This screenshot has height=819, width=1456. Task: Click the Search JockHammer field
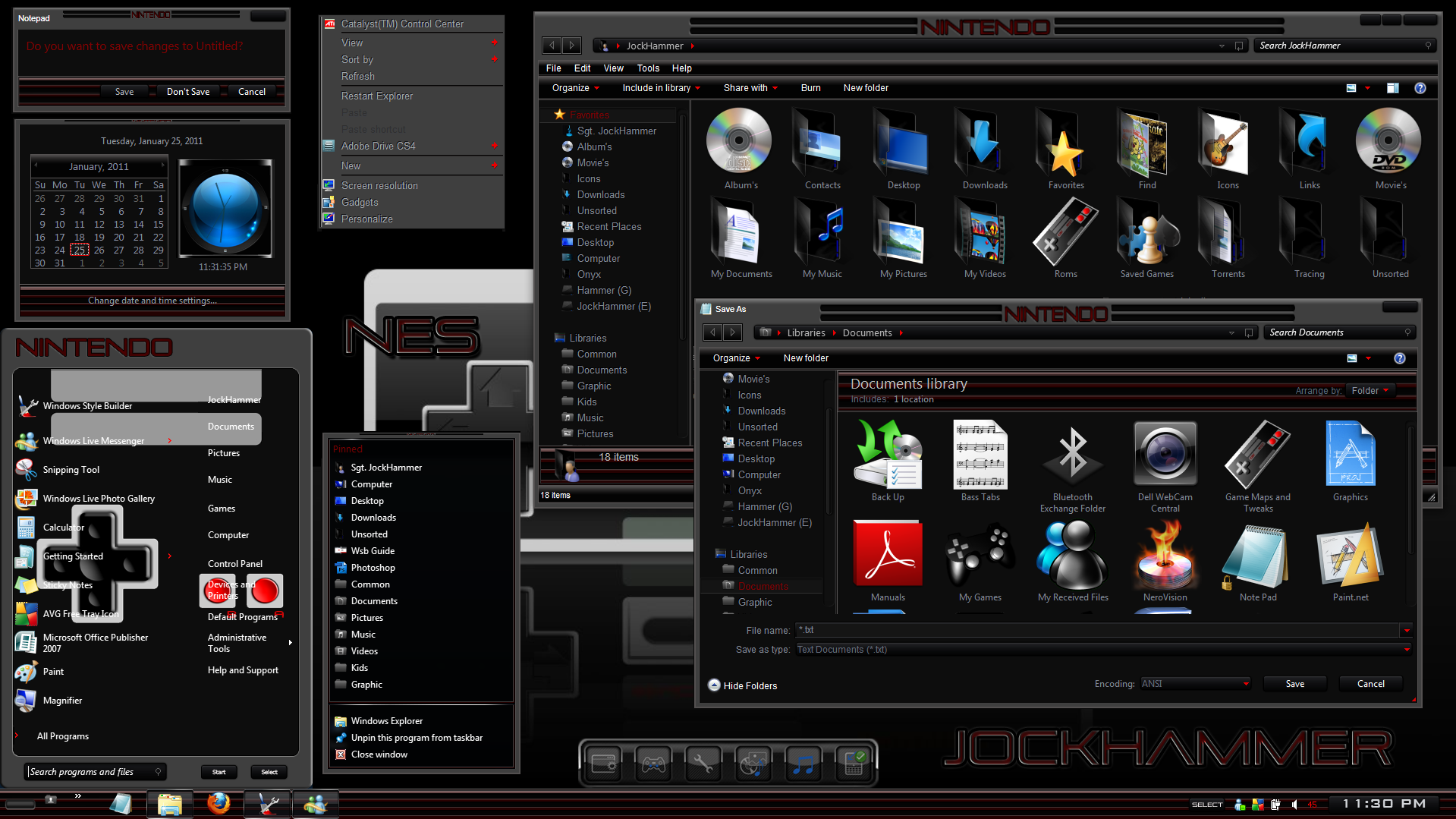pyautogui.click(x=1346, y=46)
